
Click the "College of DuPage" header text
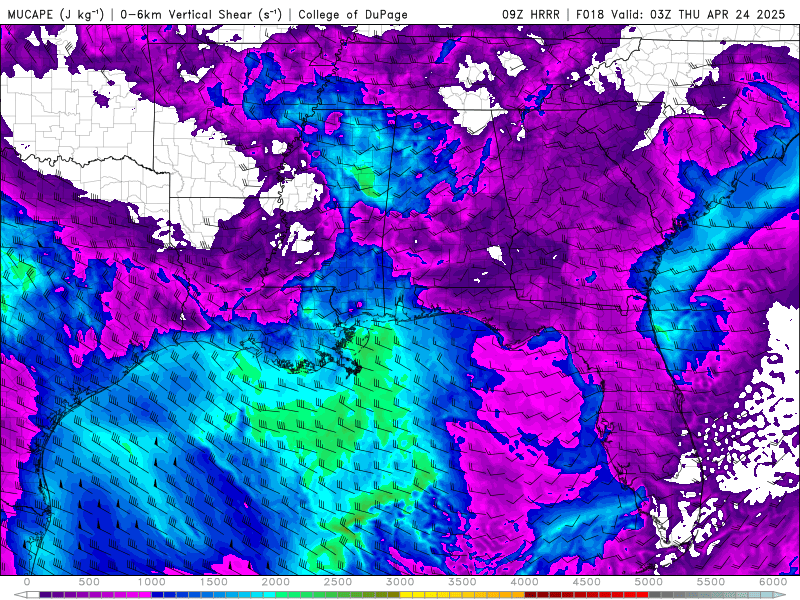point(353,14)
